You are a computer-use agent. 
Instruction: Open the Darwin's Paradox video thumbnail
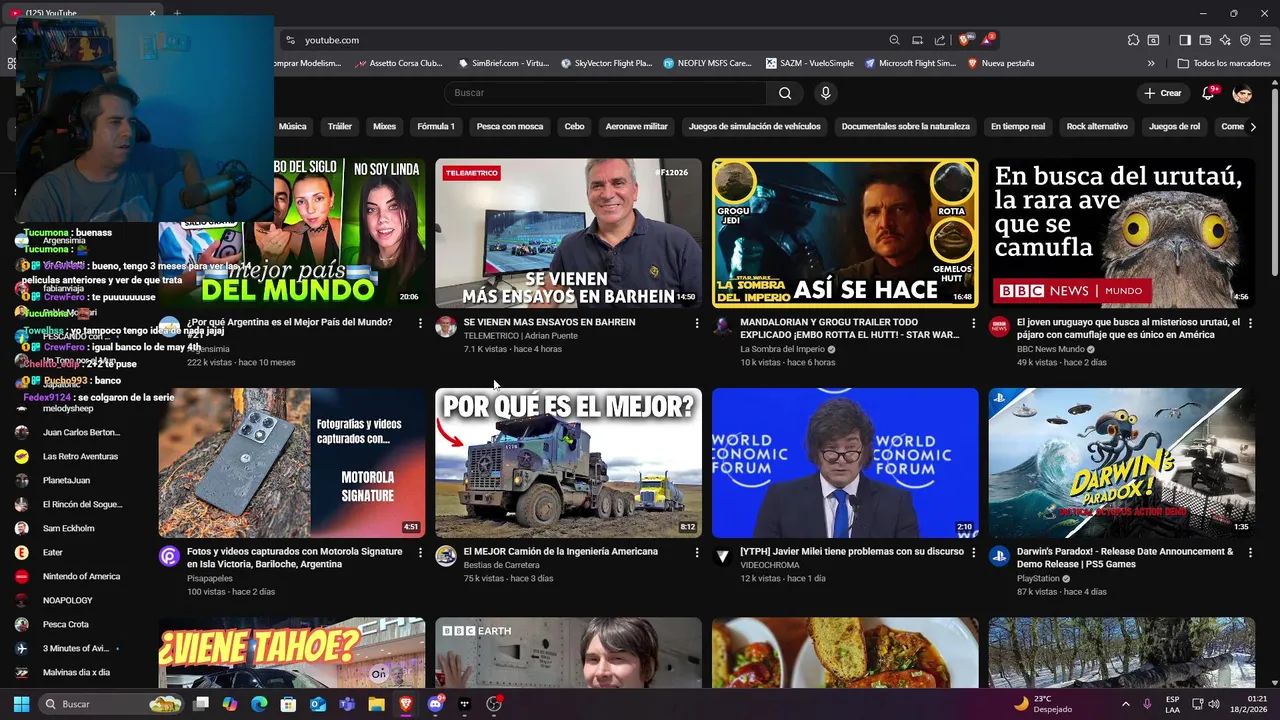1122,463
